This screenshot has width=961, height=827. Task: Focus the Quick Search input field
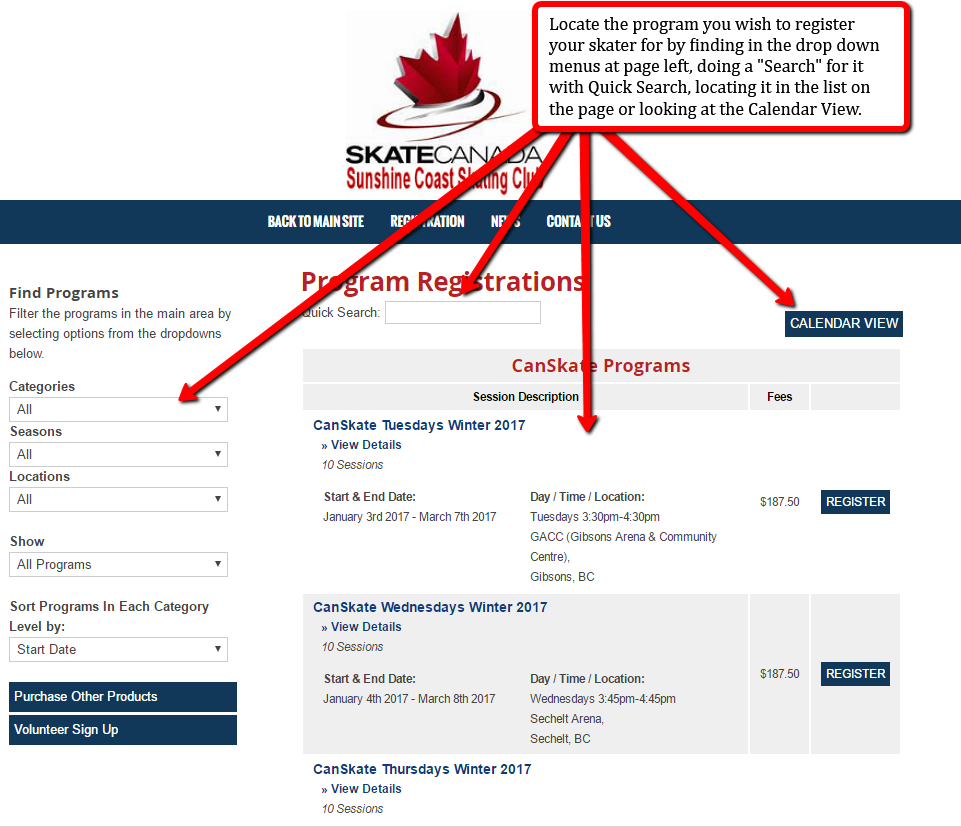[463, 313]
